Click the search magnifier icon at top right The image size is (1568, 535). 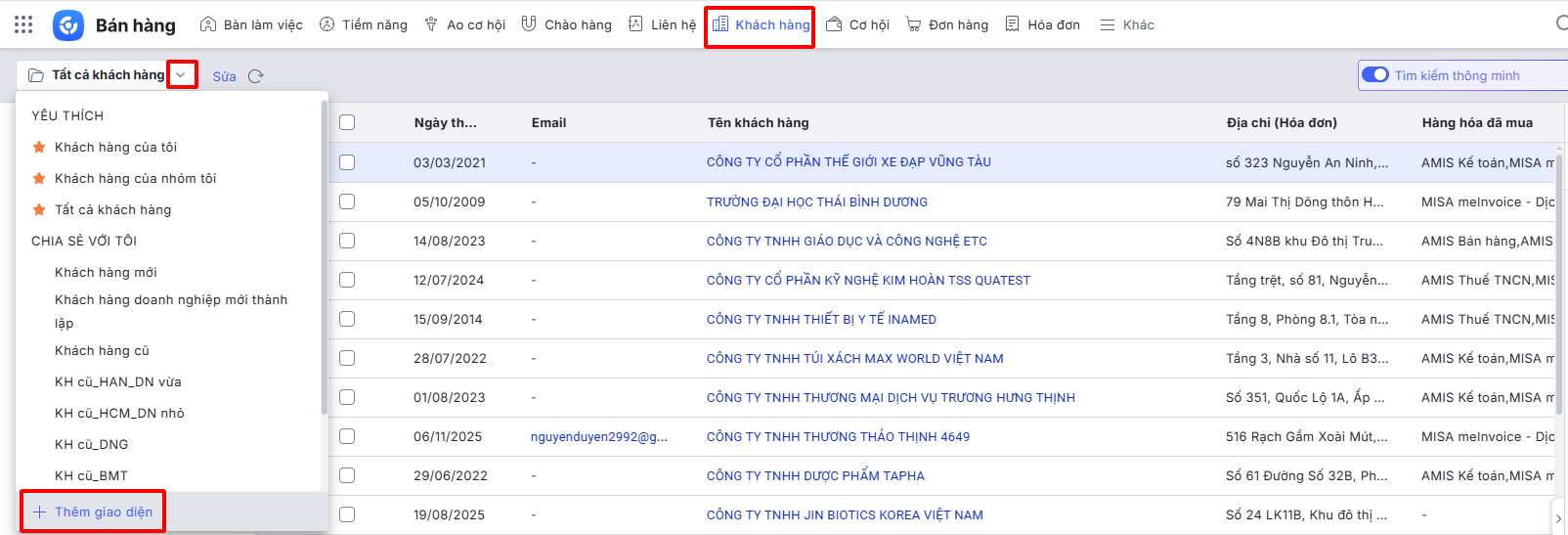coord(1560,23)
